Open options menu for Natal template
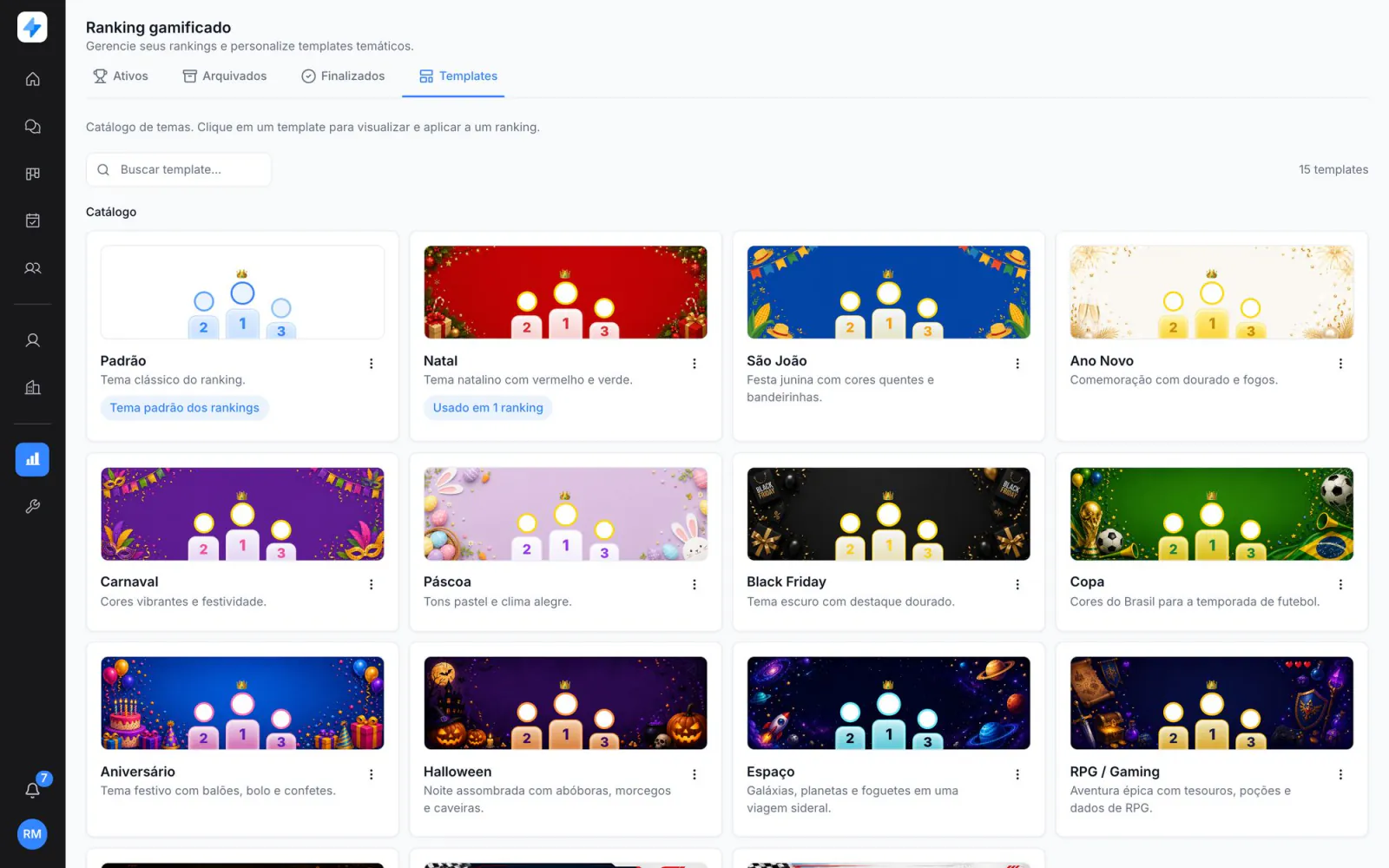1389x868 pixels. coord(694,364)
